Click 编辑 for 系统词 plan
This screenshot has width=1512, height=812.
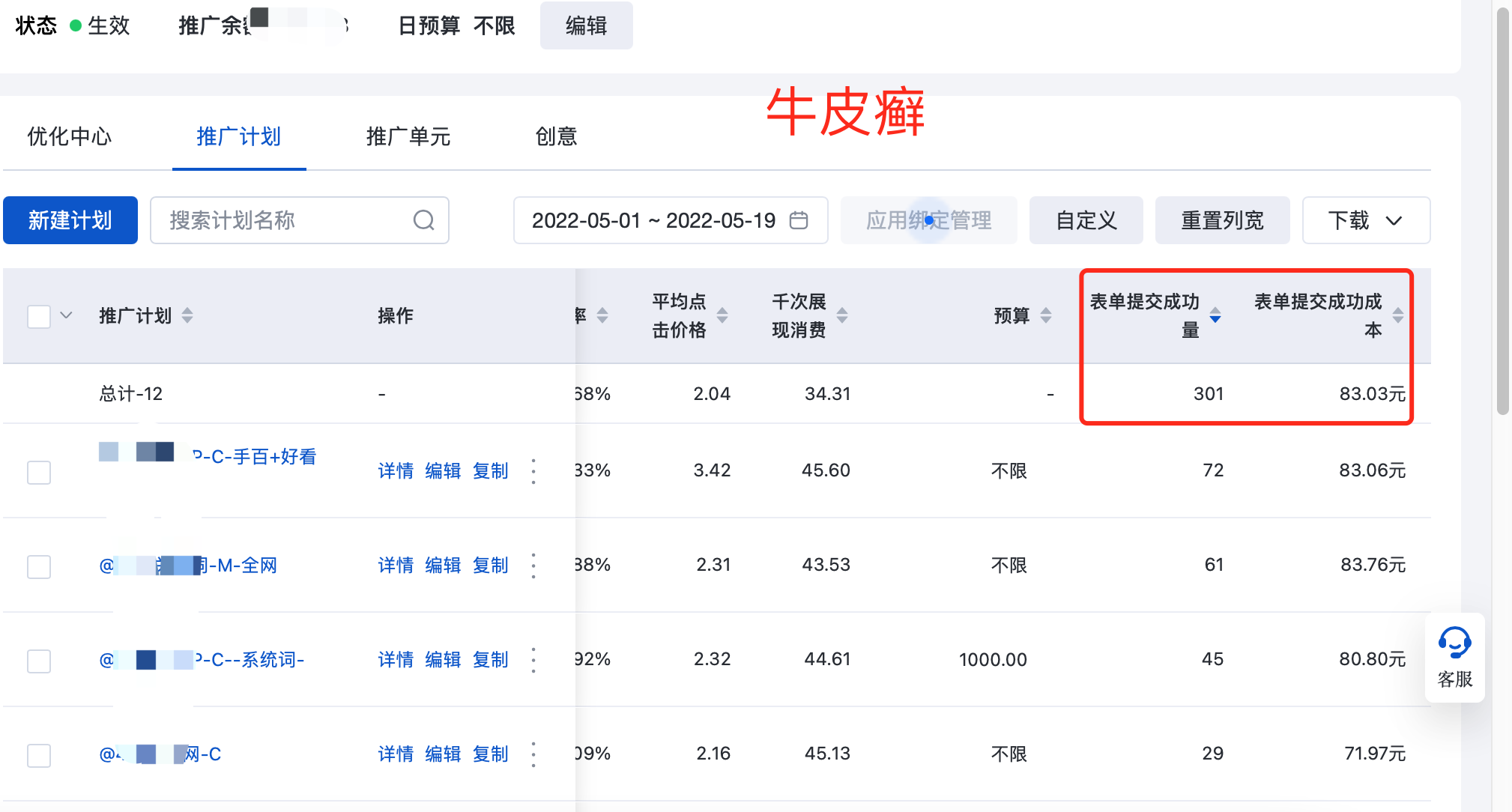click(443, 660)
